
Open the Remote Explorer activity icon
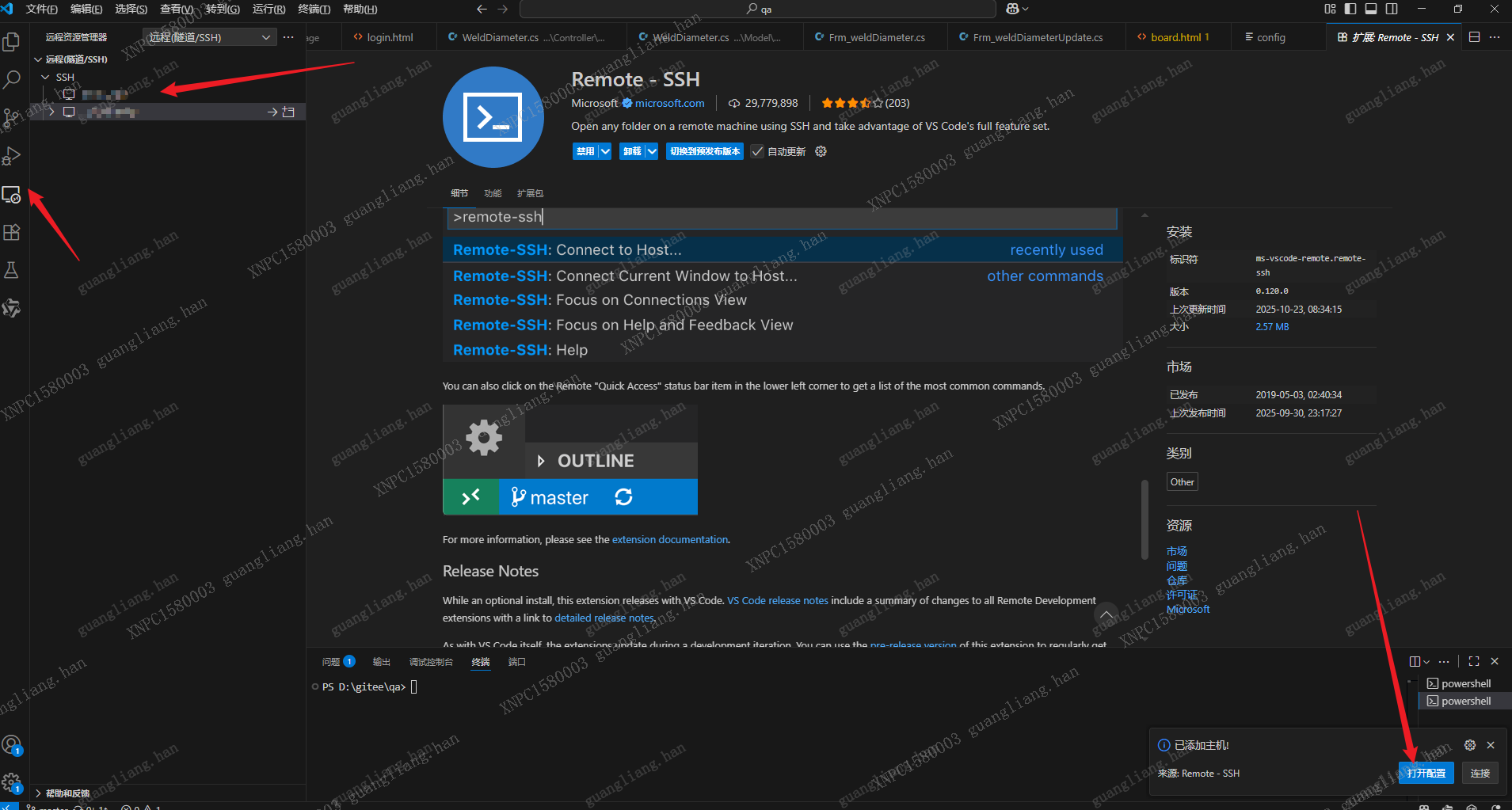coord(12,194)
